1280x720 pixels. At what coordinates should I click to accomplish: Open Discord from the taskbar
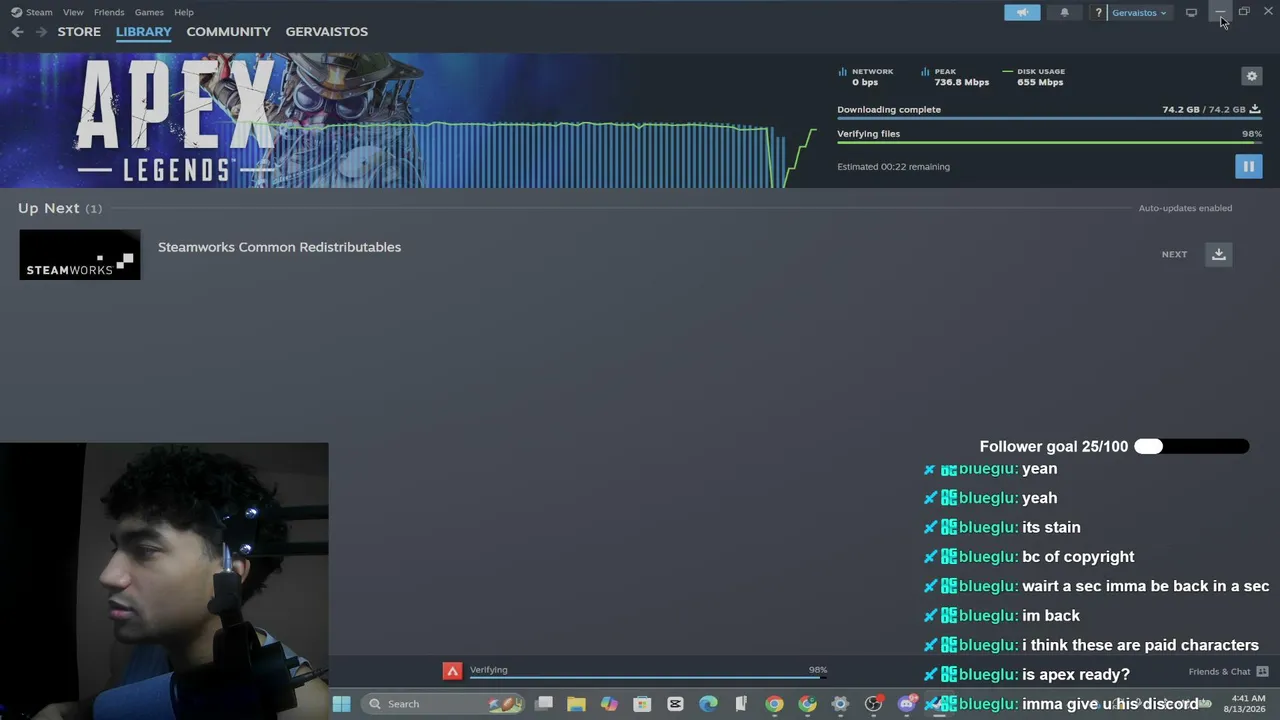[906, 704]
